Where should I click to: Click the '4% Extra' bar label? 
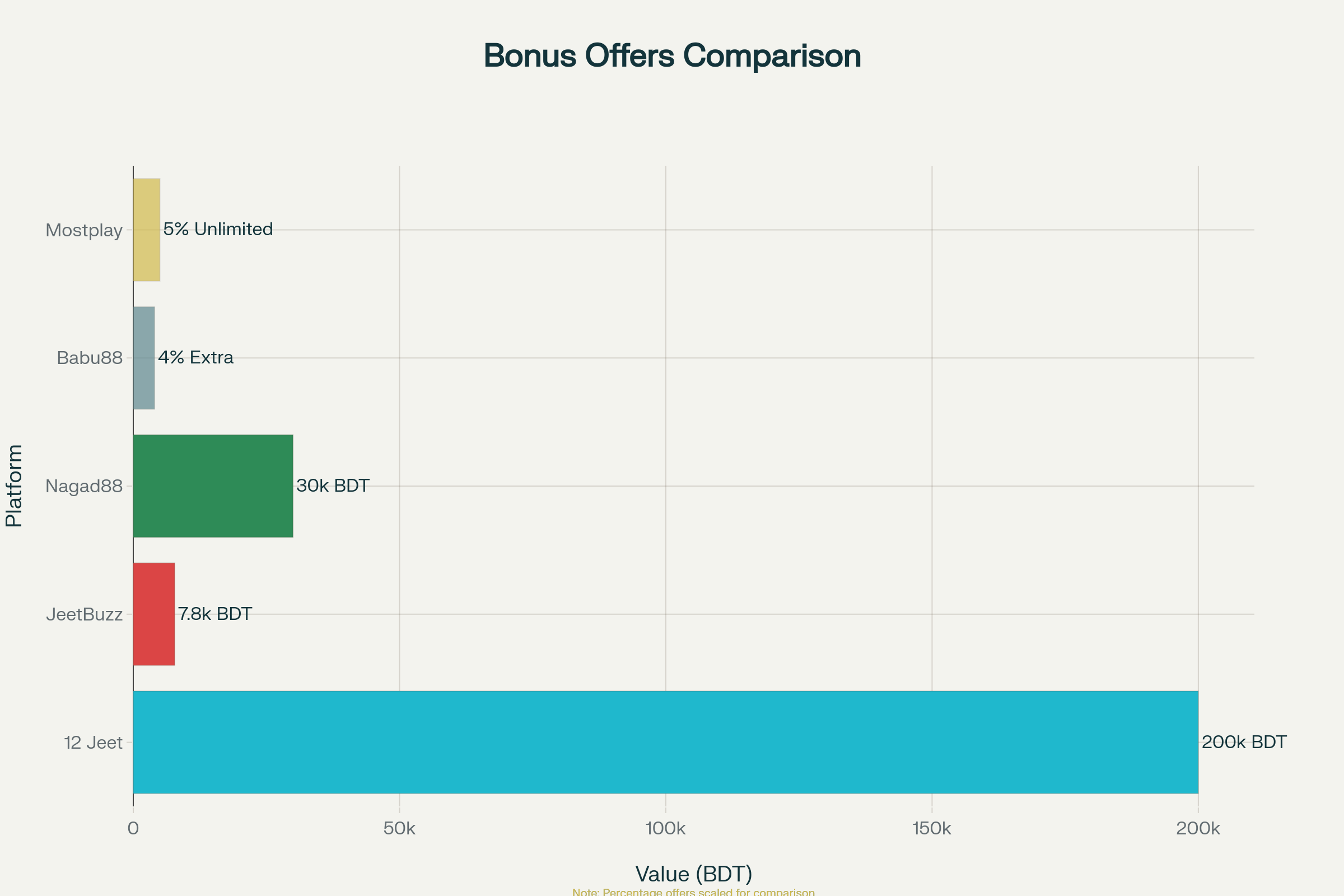[195, 357]
